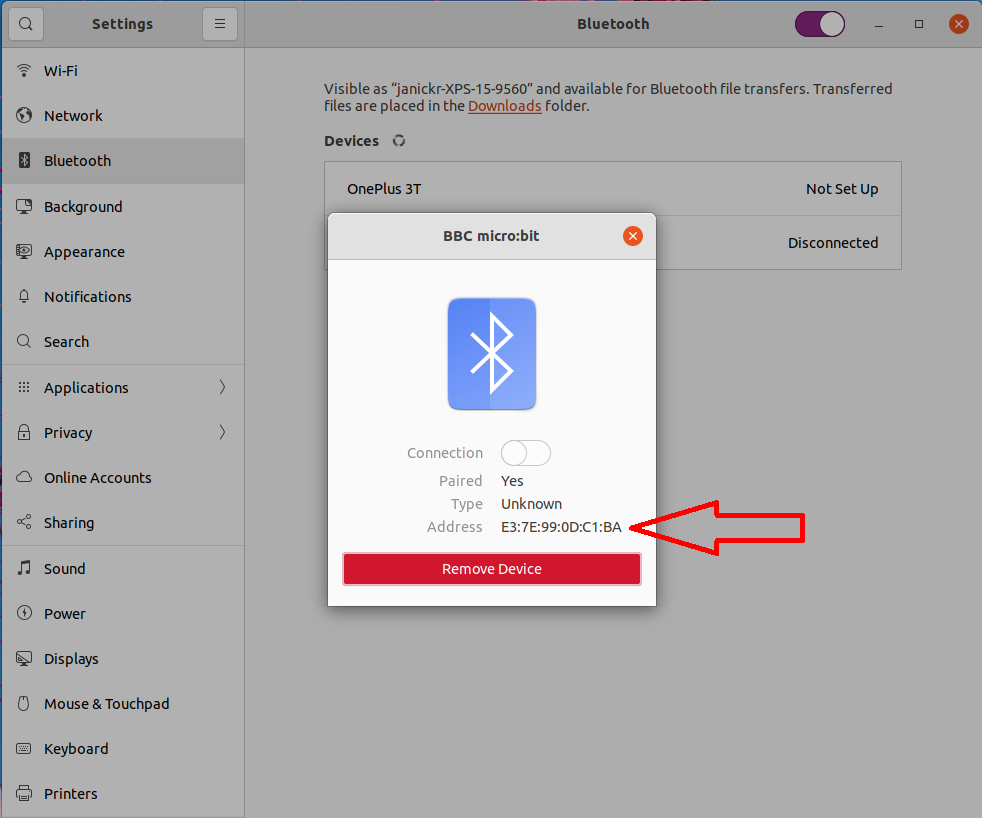Open Online Accounts settings
This screenshot has width=982, height=818.
[x=123, y=478]
